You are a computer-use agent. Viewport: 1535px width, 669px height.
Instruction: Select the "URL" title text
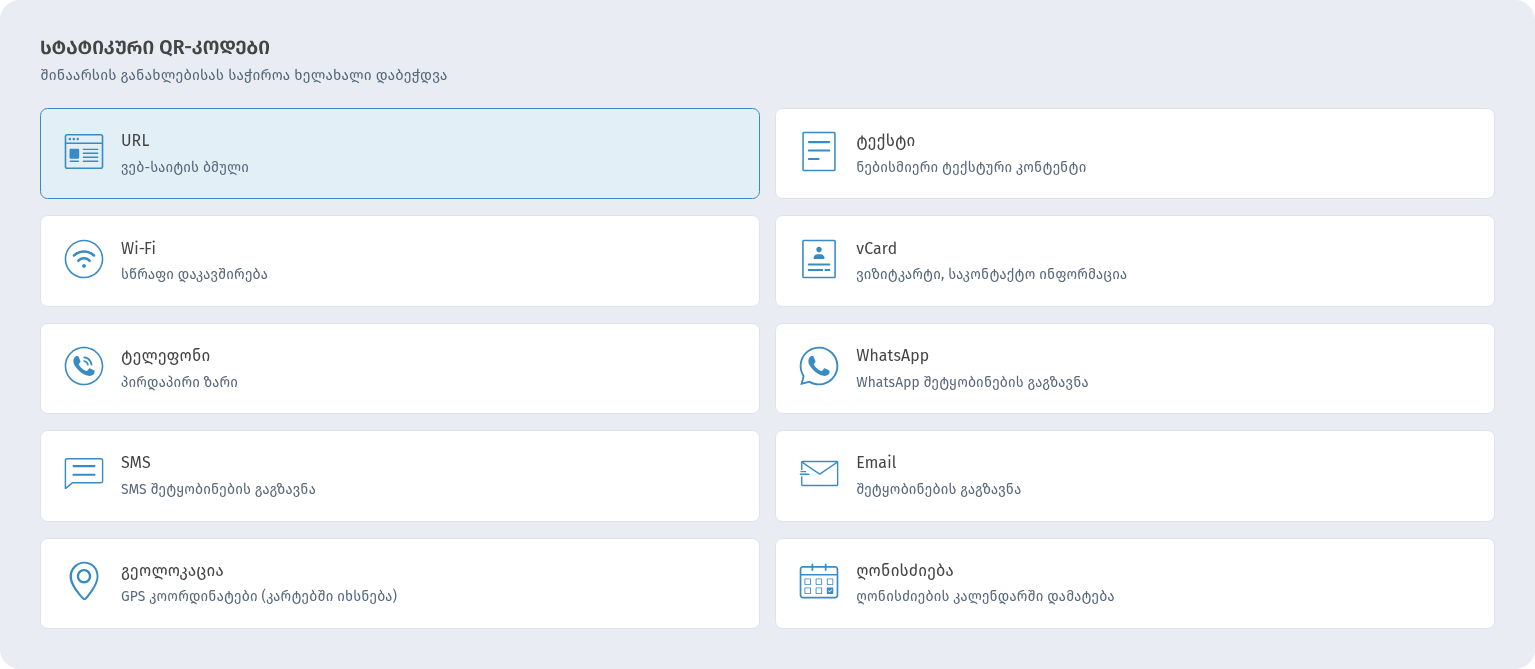135,141
